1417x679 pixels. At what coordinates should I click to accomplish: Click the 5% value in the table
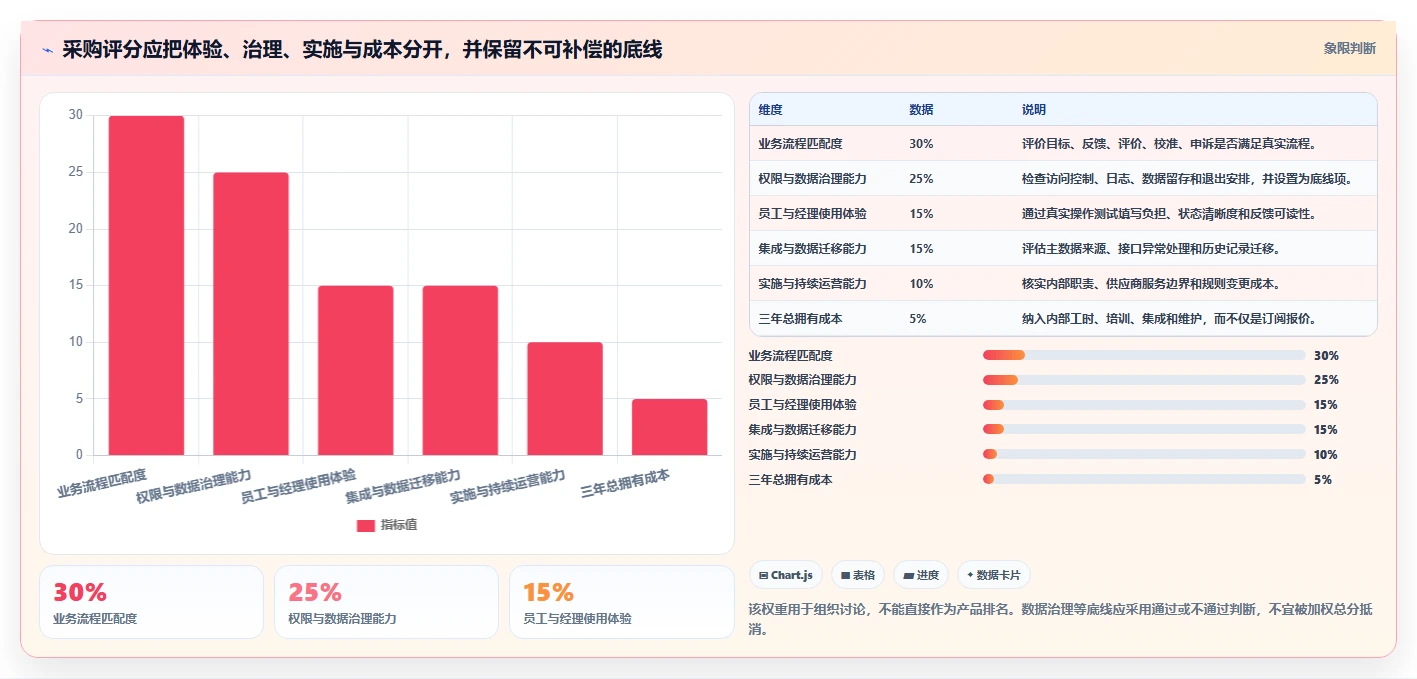click(x=918, y=319)
